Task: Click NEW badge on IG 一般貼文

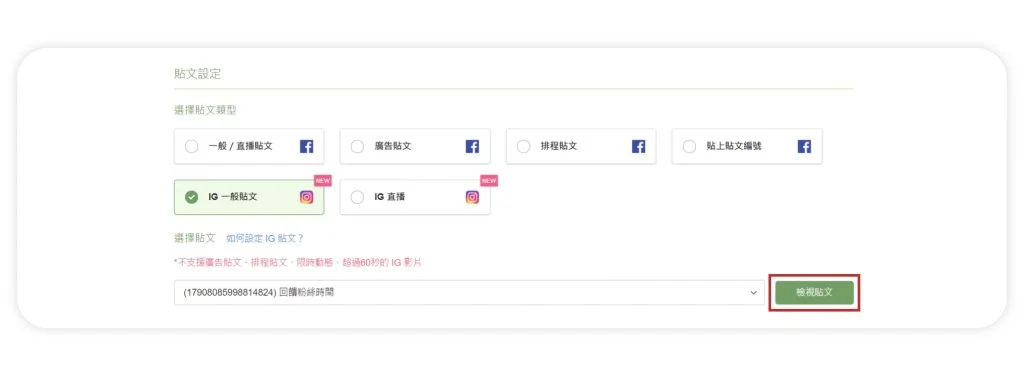Action: pos(323,181)
